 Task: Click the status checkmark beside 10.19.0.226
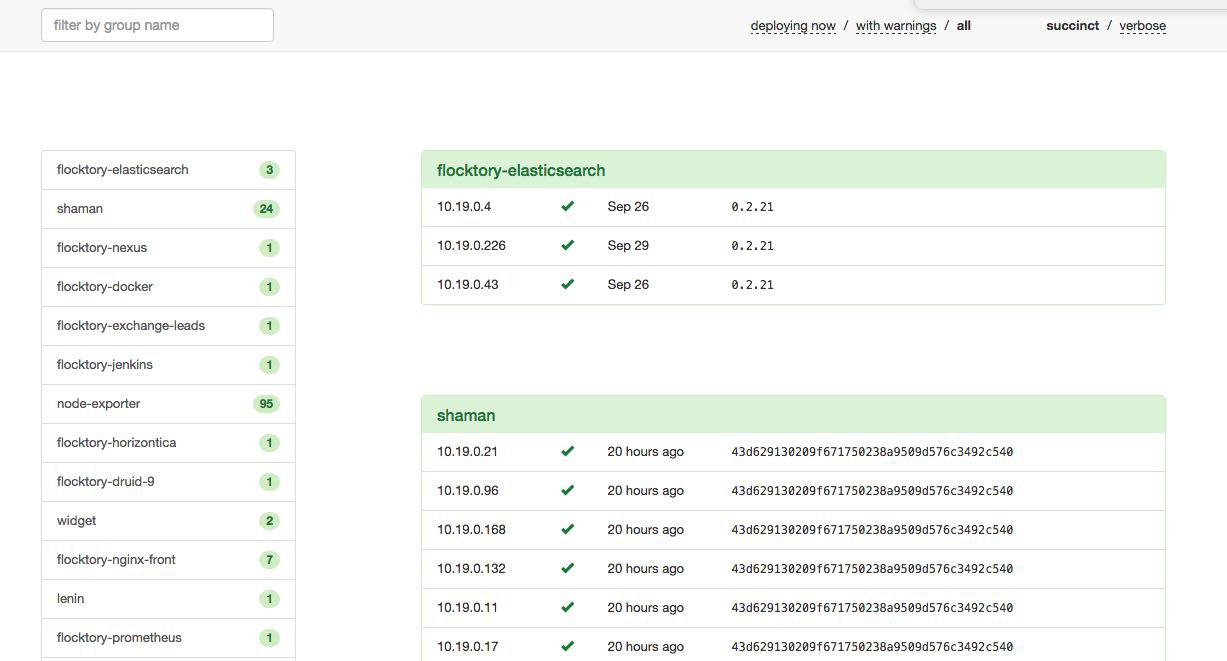click(567, 246)
